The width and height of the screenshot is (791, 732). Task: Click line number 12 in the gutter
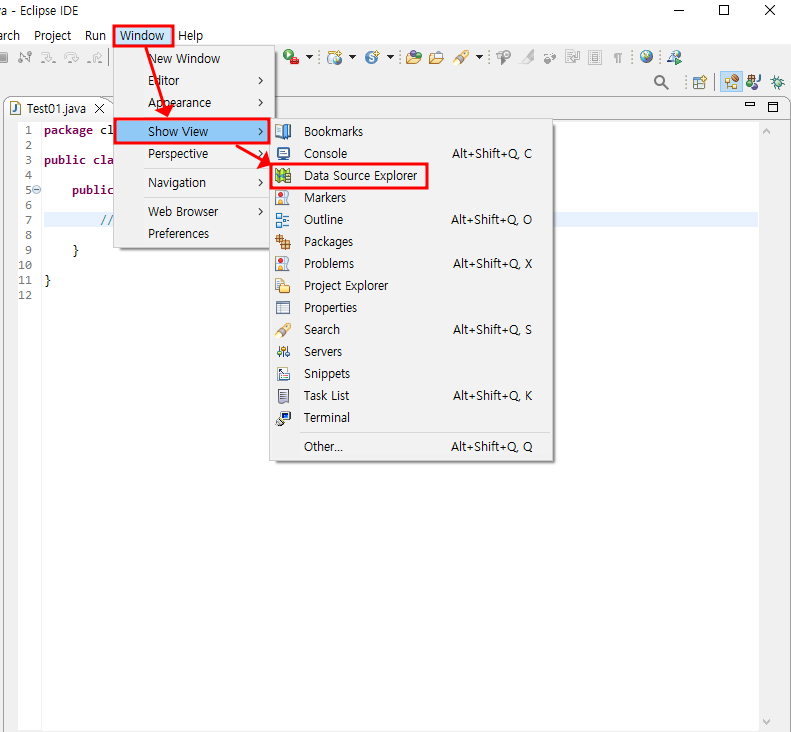pos(25,295)
